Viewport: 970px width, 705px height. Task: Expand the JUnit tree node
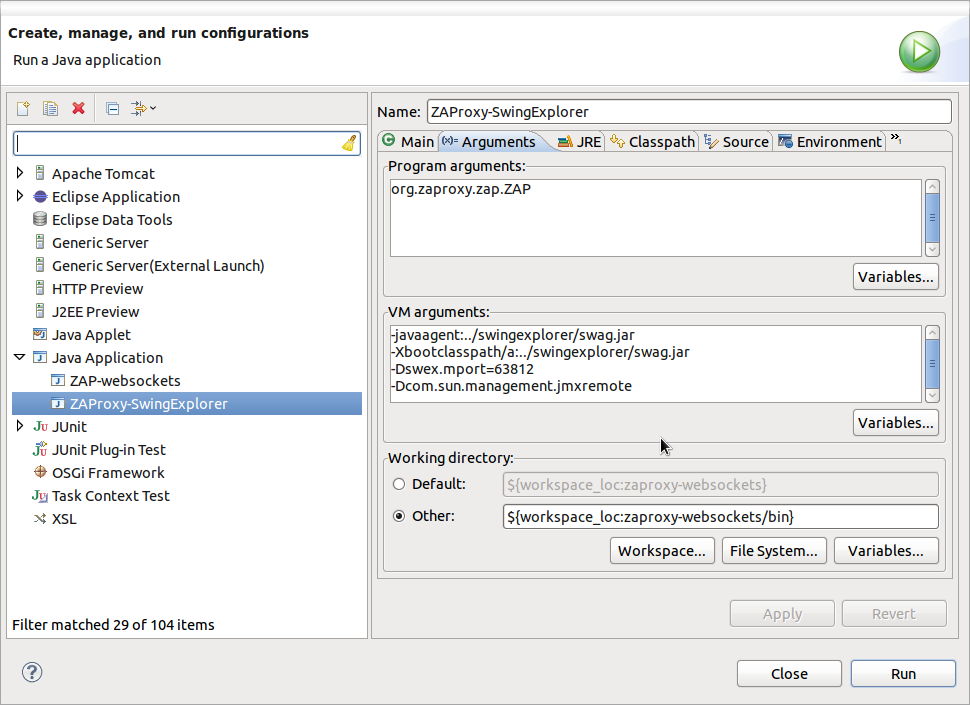20,425
